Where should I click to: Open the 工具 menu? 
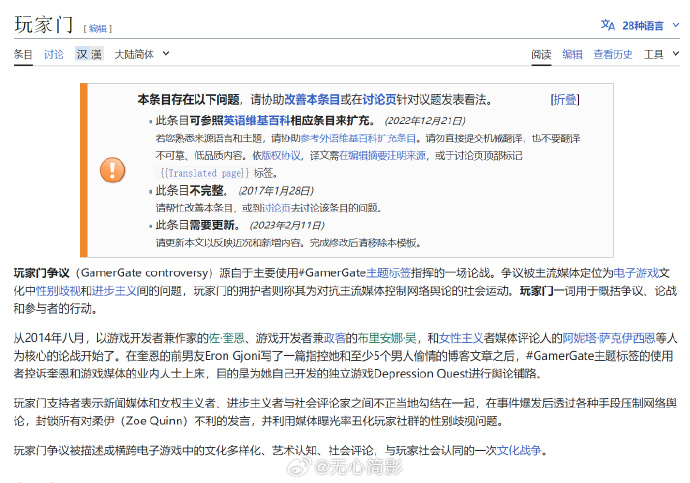coord(661,54)
